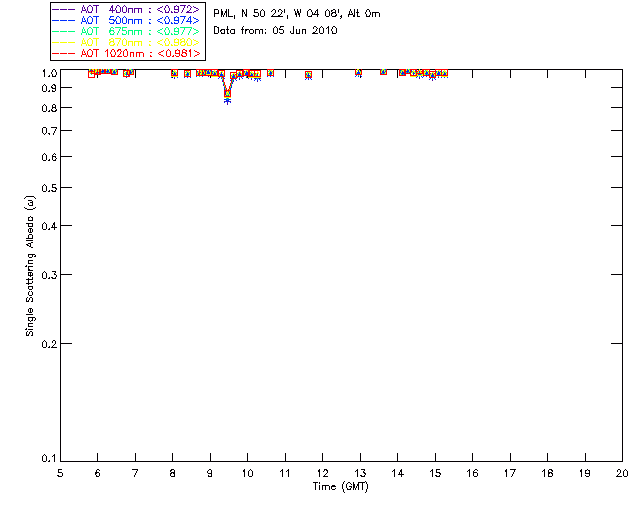Click the AOT 1020nm legend entry
Image resolution: width=640 pixels, height=512 pixels.
tap(127, 53)
